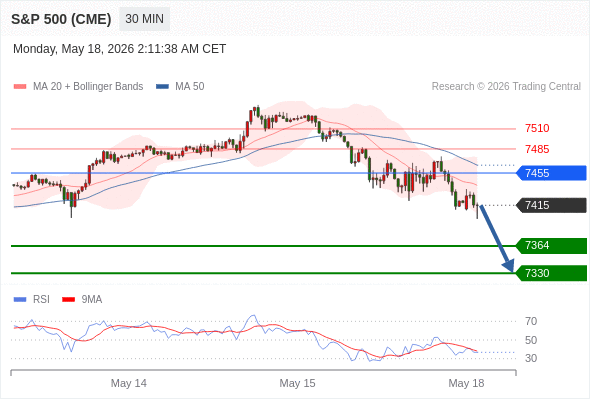The height and width of the screenshot is (400, 590).
Task: Click the green 7330 support price tag
Action: point(552,273)
